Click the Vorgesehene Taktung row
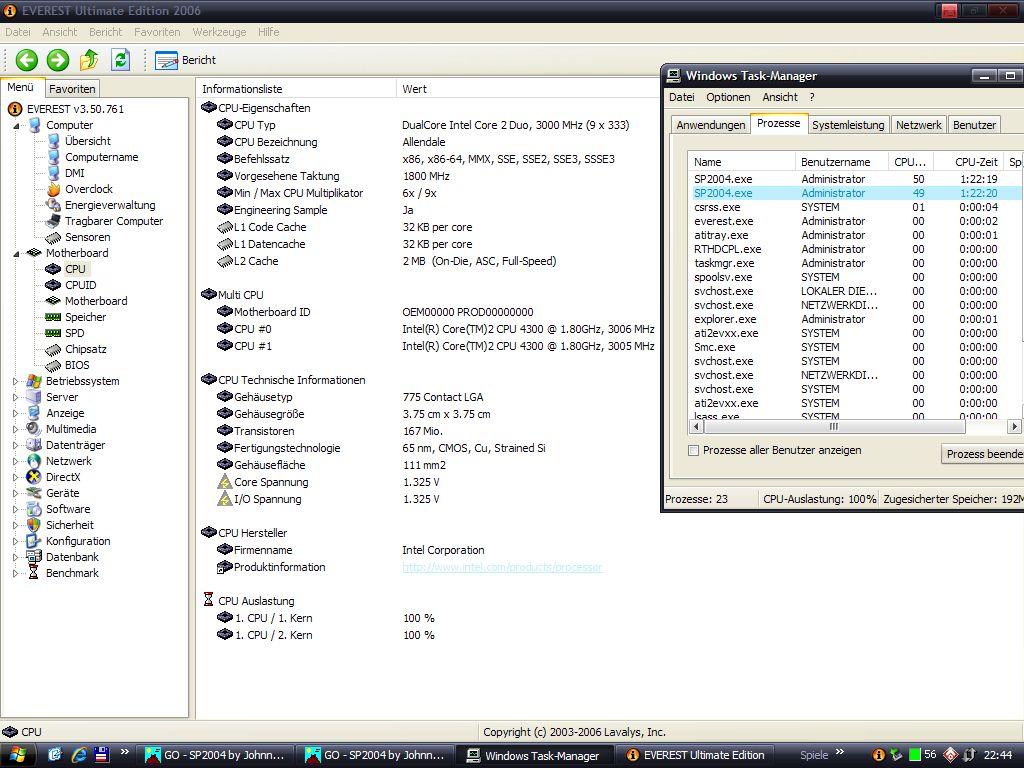The height and width of the screenshot is (768, 1024). [428, 176]
